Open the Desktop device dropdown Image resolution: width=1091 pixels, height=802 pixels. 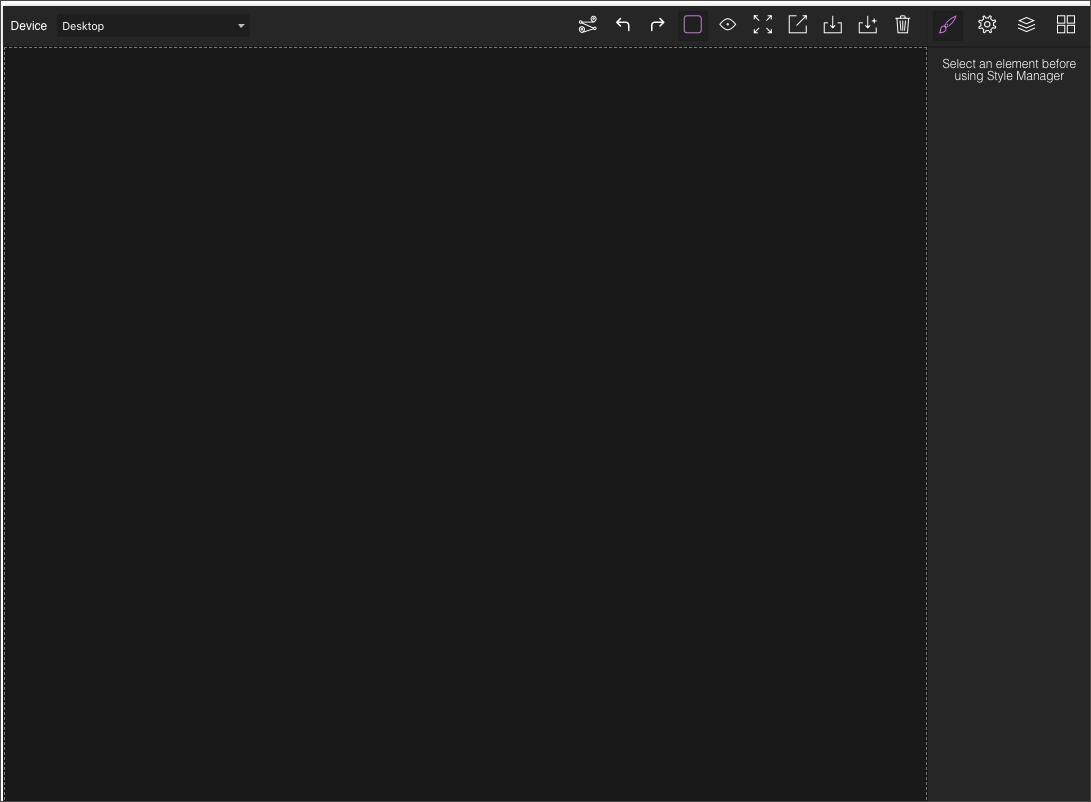[x=153, y=26]
